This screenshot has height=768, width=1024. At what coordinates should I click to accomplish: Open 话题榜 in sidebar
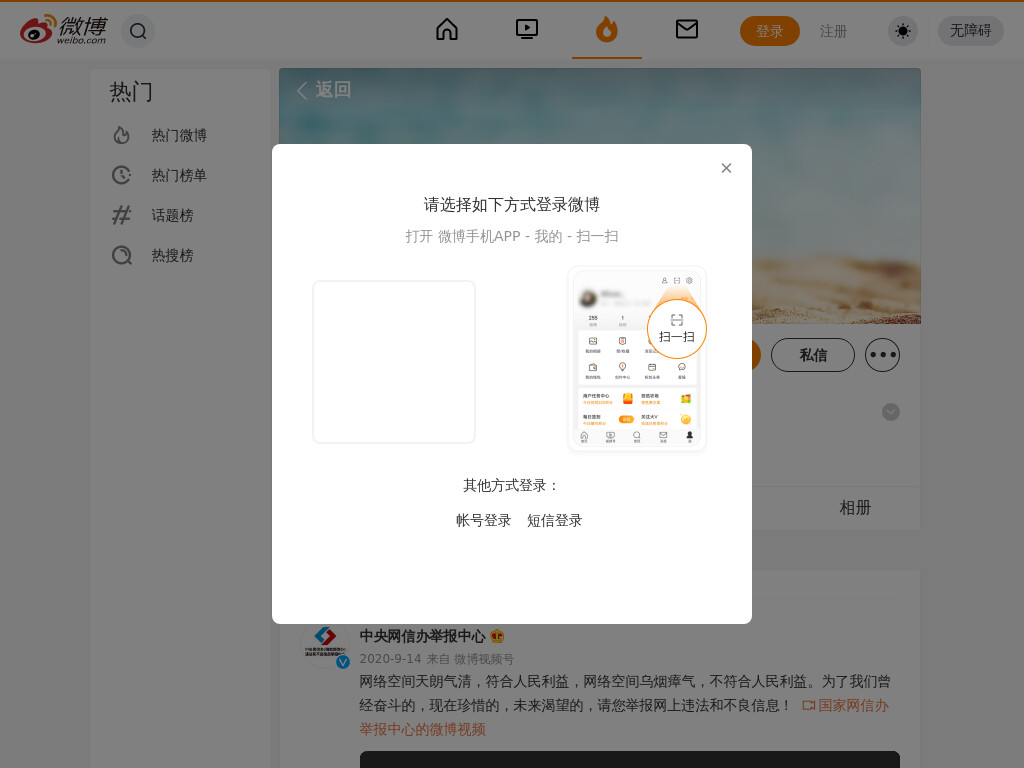click(x=172, y=216)
